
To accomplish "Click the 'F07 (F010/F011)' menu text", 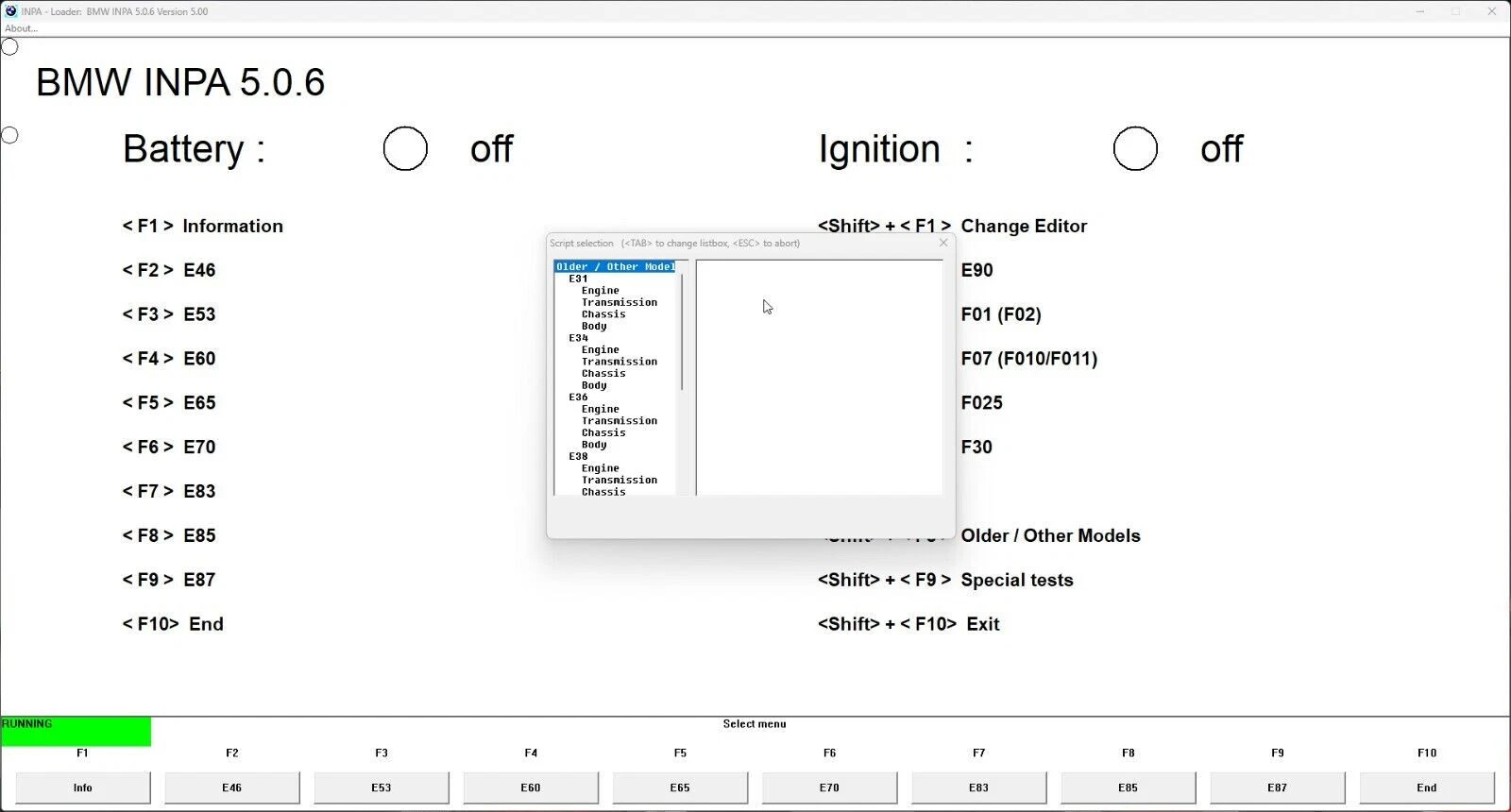I will click(1029, 359).
